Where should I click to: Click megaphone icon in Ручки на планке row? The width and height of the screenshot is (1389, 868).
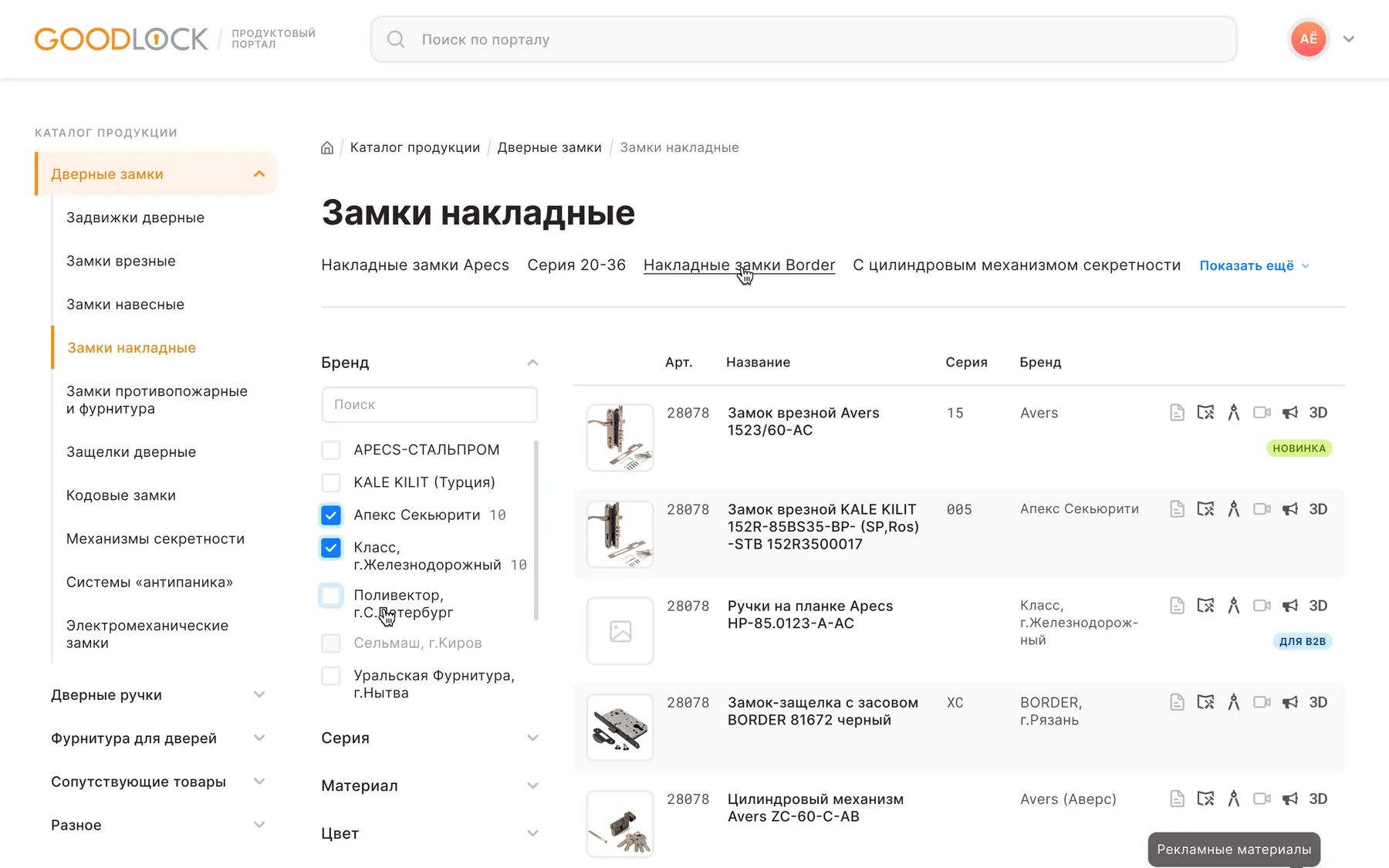(x=1290, y=606)
